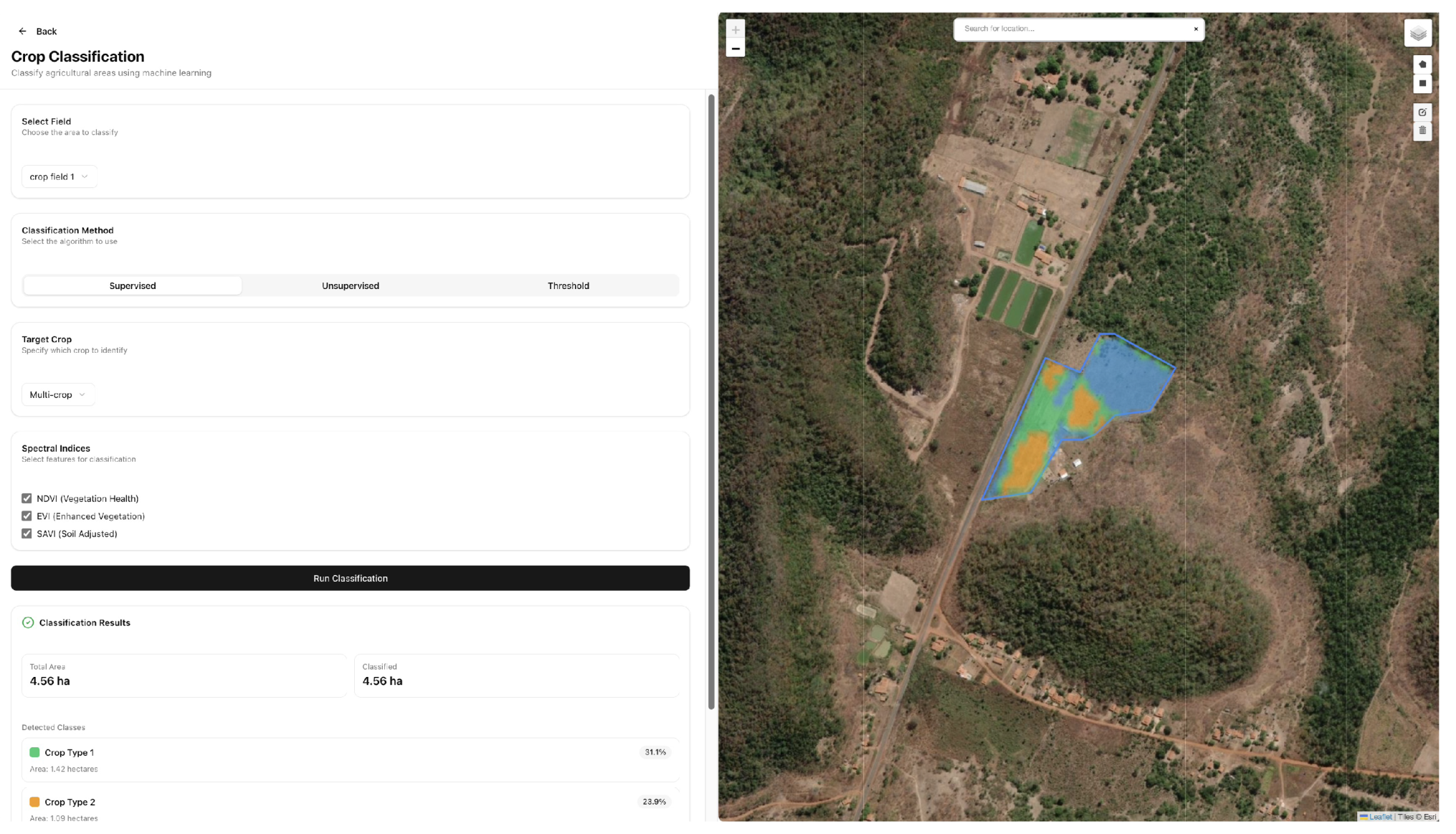Zoom in on the map

[x=736, y=29]
